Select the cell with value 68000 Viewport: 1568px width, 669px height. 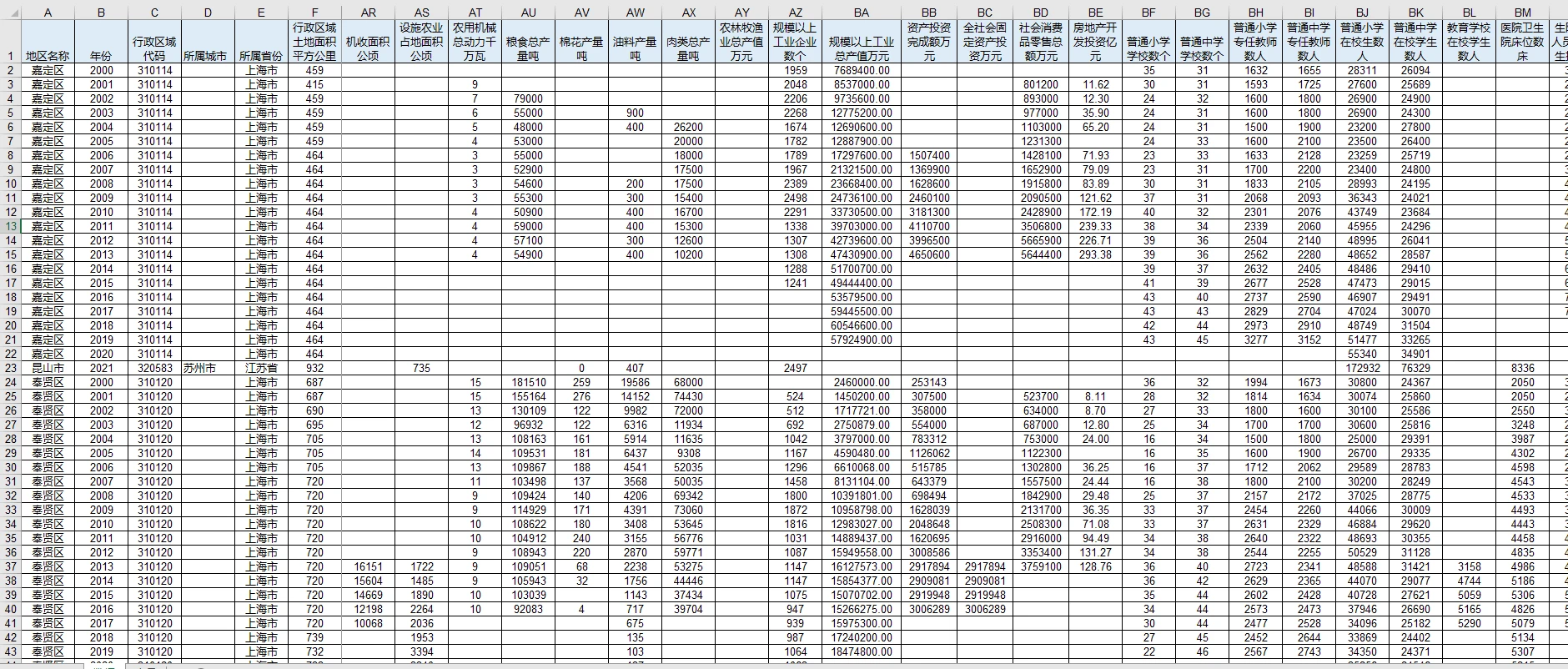(x=688, y=382)
